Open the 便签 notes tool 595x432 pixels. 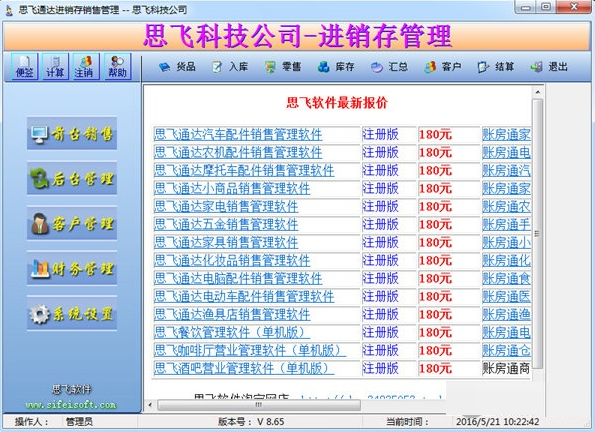(x=25, y=66)
